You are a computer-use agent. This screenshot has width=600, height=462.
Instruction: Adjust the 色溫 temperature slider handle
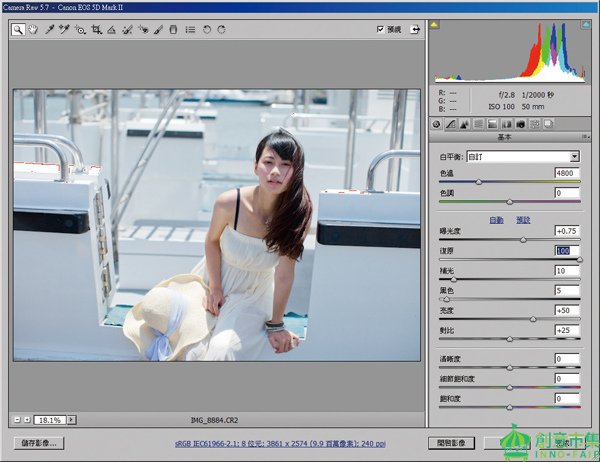(479, 182)
